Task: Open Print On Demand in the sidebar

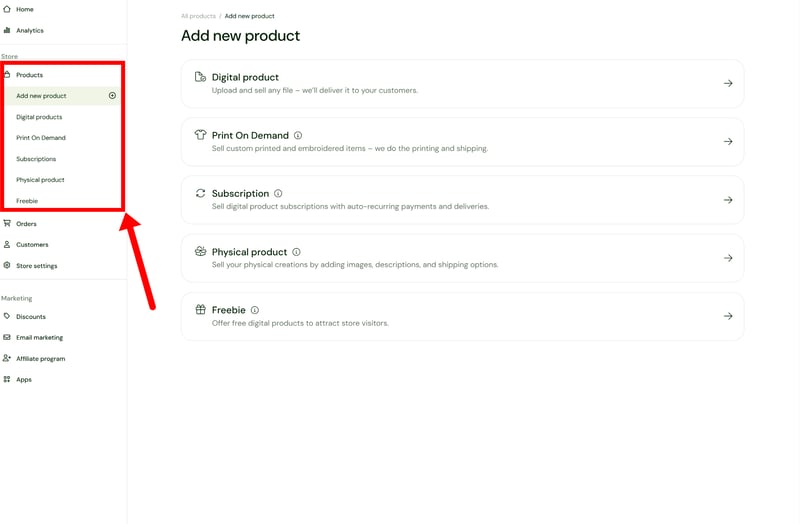Action: [41, 138]
